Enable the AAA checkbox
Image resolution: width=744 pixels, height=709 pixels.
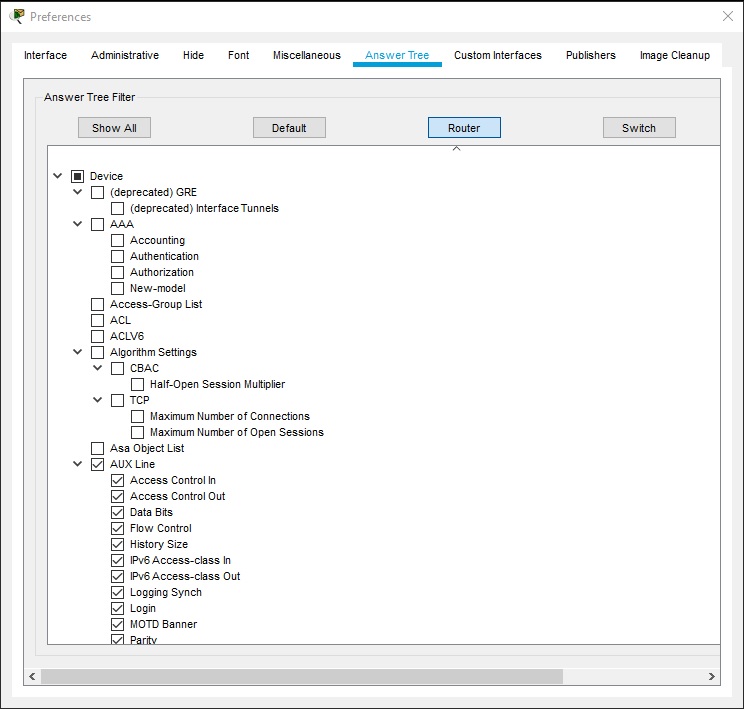97,224
